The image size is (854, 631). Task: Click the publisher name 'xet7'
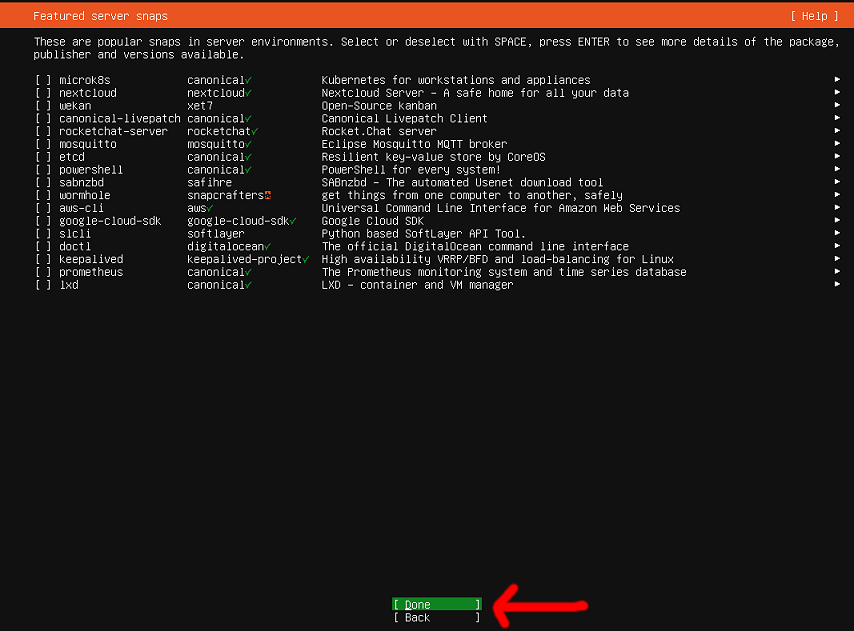[x=200, y=106]
